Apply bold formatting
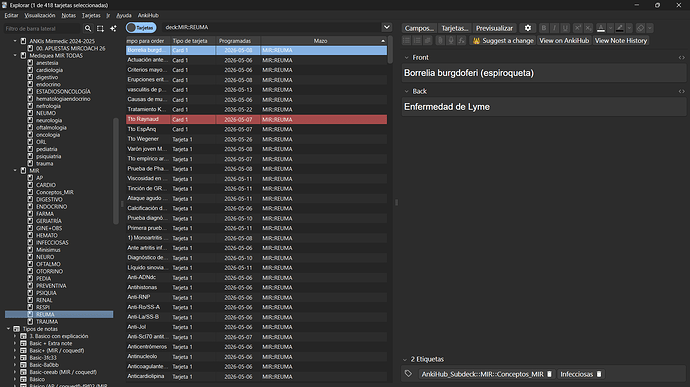690x387 pixels. pos(543,28)
